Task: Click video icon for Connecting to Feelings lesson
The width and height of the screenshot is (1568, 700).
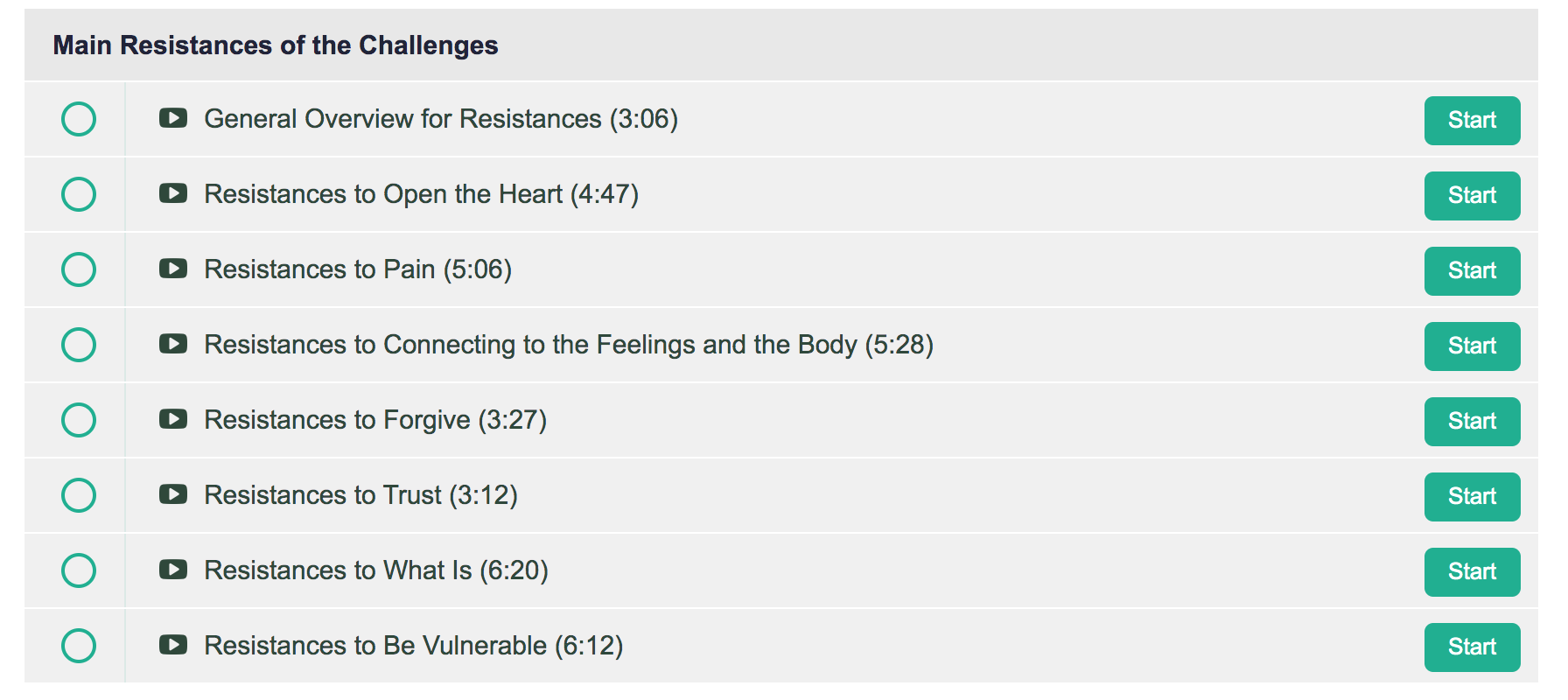Action: pyautogui.click(x=173, y=344)
